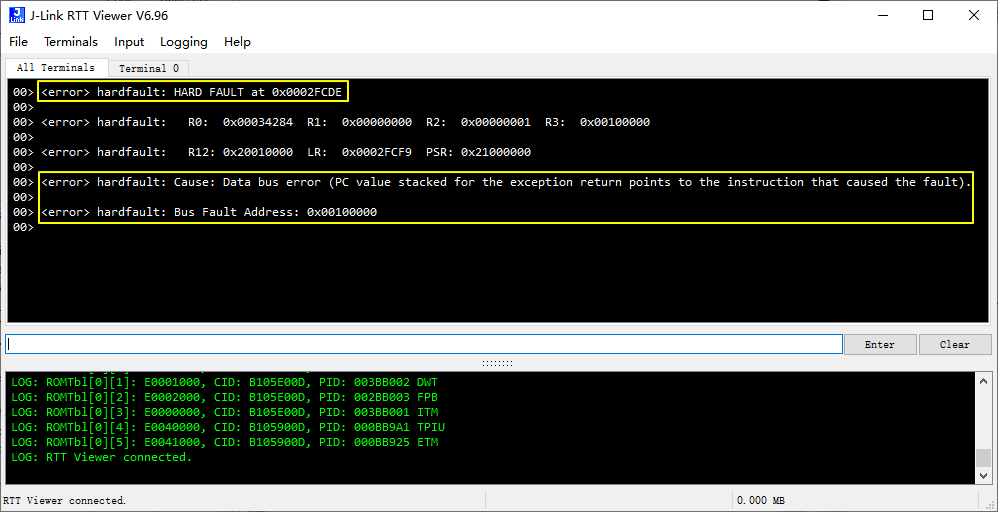Click the ROMTbl[0][2] FPB log line

tap(225, 397)
